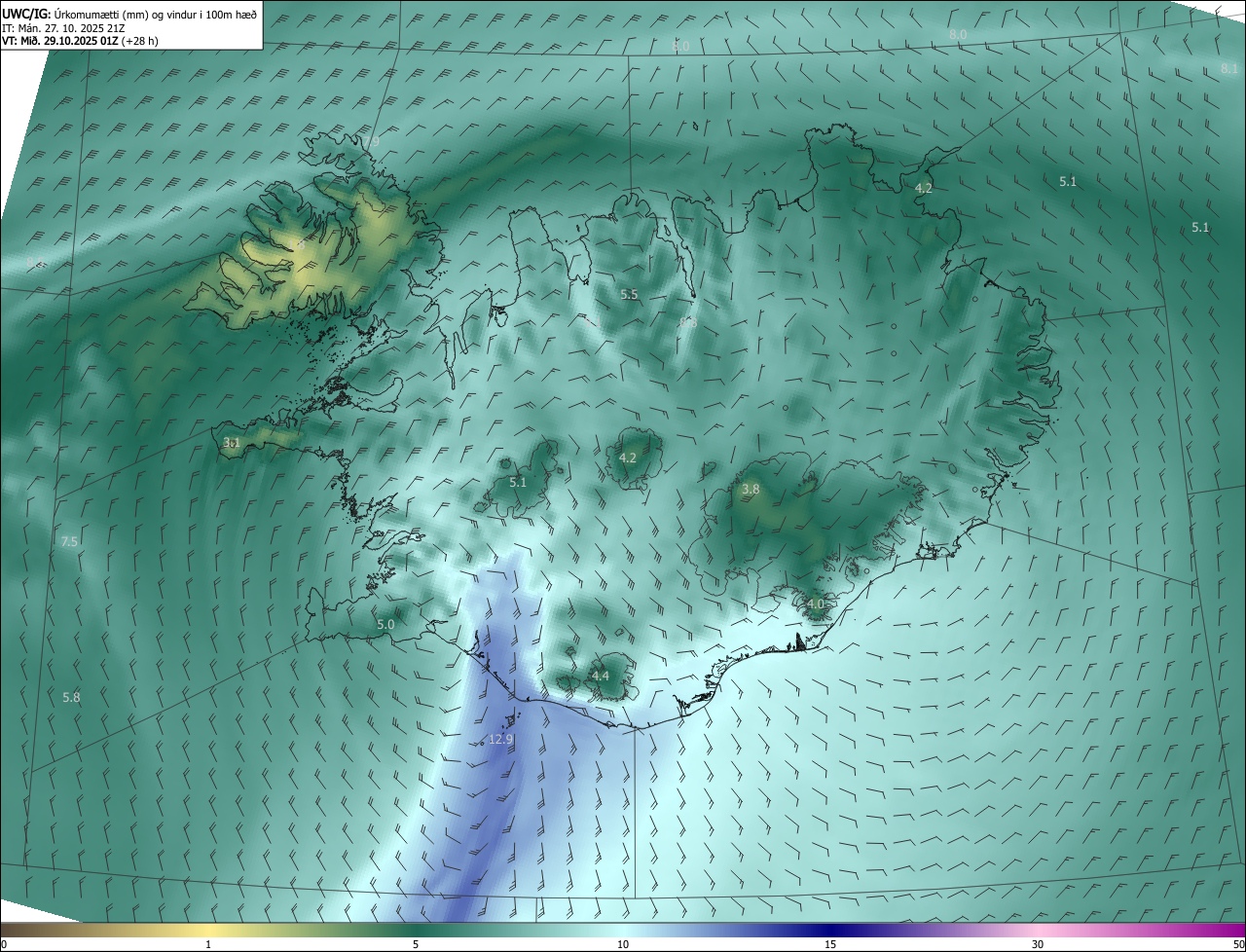Click the 3.1 value on Snæfellsnes peninsula
1246x952 pixels.
[232, 443]
